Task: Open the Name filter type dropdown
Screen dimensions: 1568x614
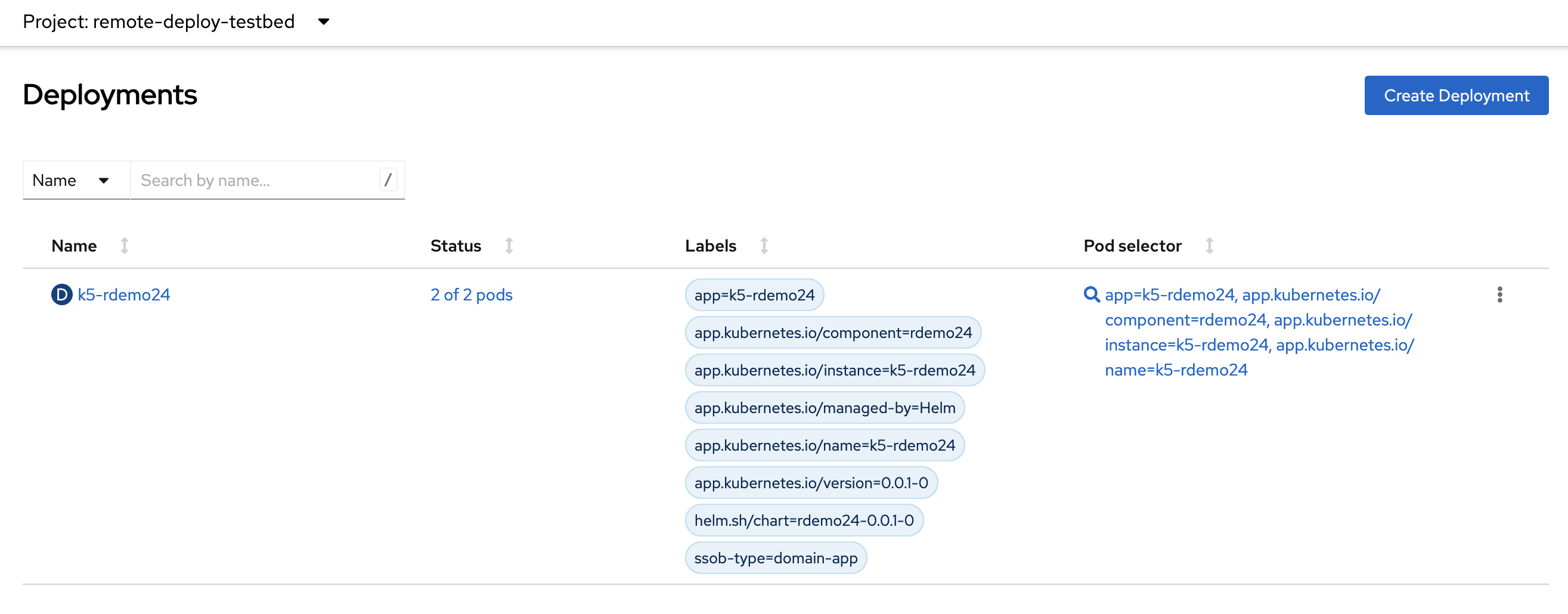Action: 76,179
